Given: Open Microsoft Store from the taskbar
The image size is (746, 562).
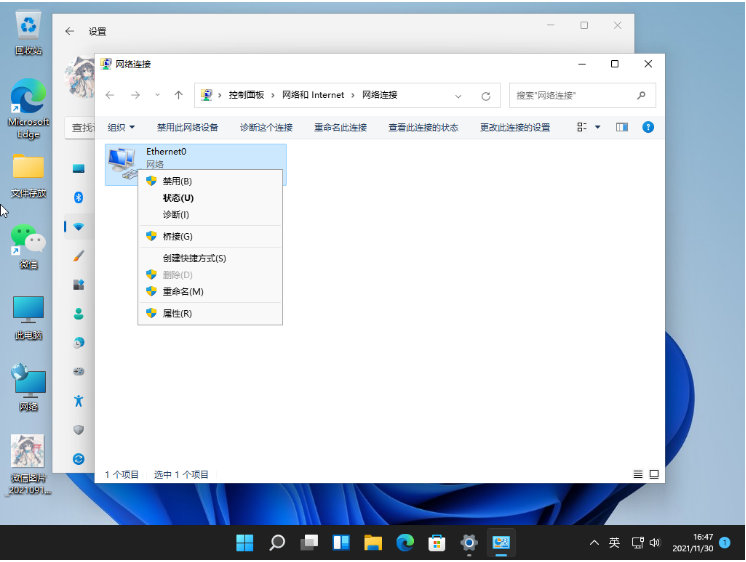Looking at the screenshot, I should tap(436, 542).
